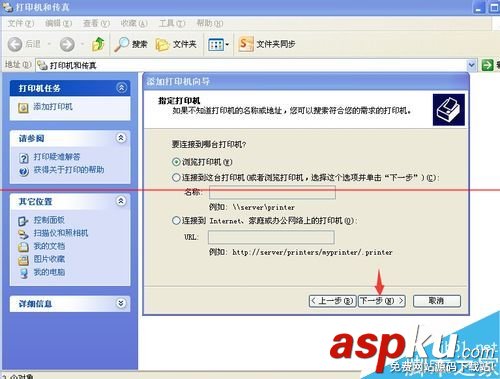The height and width of the screenshot is (379, 500).
Task: Open the Tools (工具) menu
Action: tap(172, 23)
